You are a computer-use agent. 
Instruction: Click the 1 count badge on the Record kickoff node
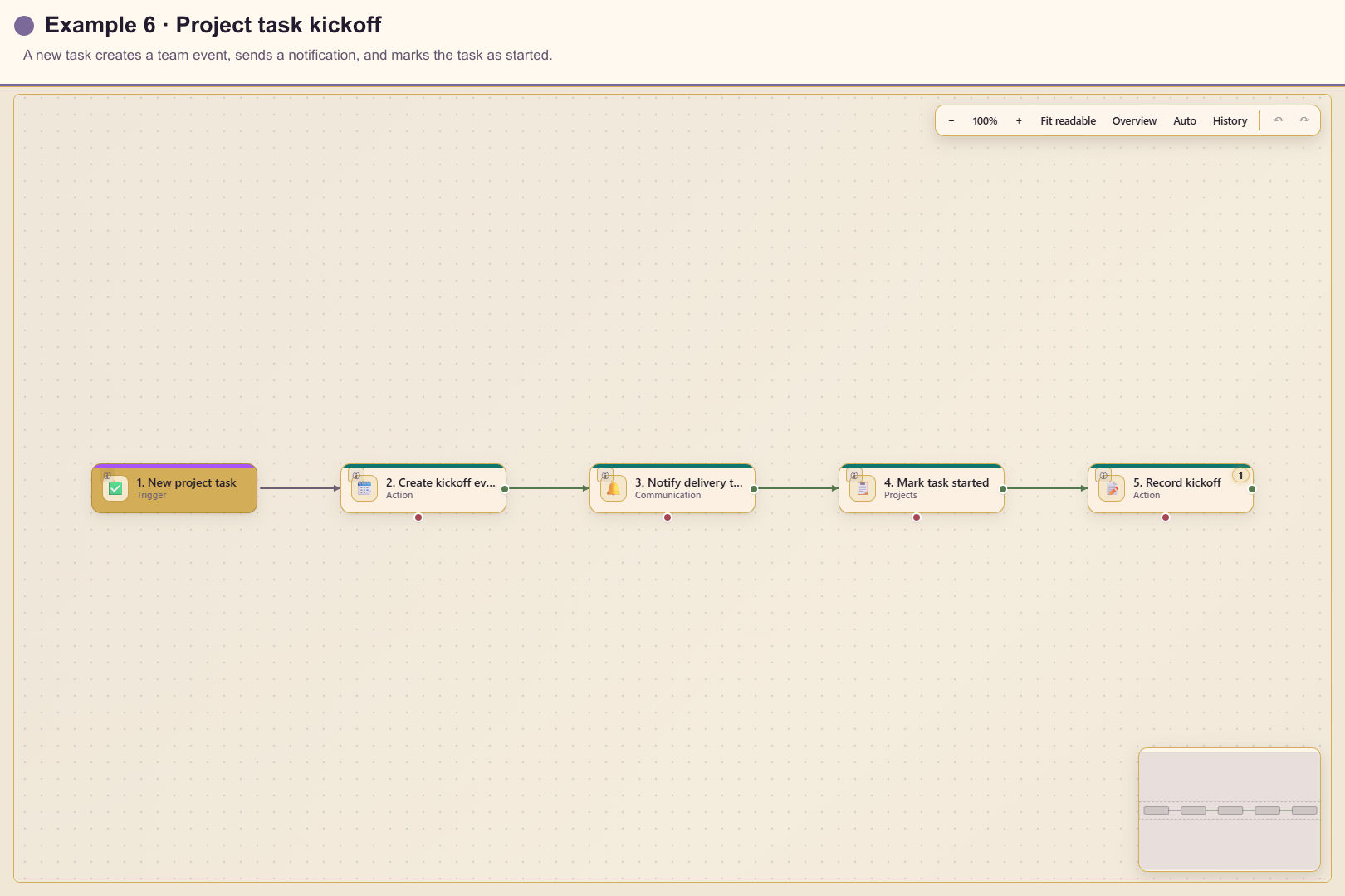(1241, 476)
